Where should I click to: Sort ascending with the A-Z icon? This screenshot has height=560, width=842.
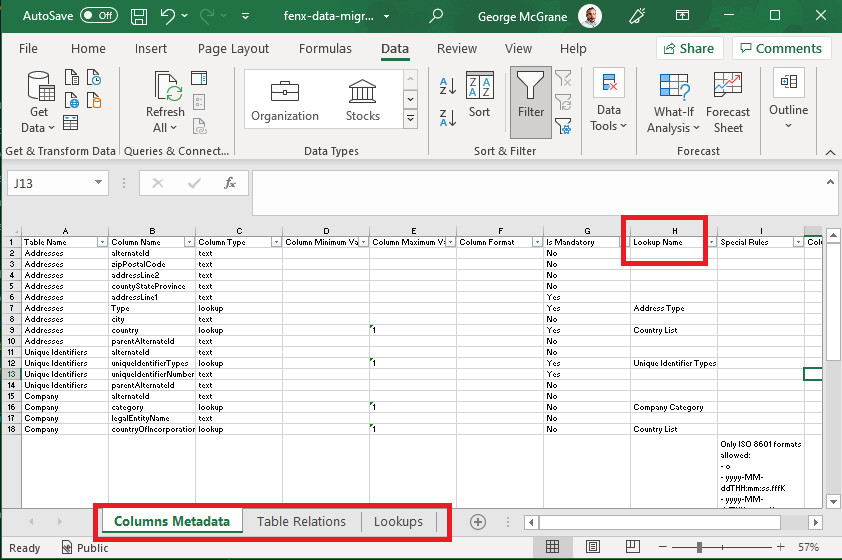click(x=447, y=87)
